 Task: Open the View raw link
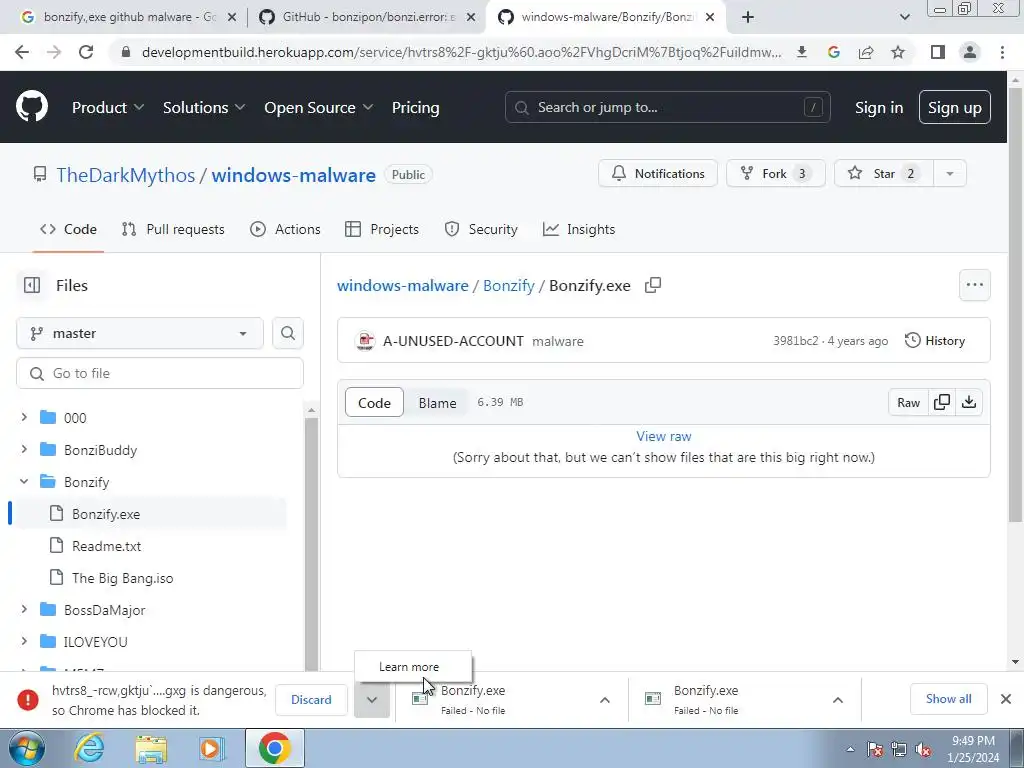pyautogui.click(x=664, y=436)
